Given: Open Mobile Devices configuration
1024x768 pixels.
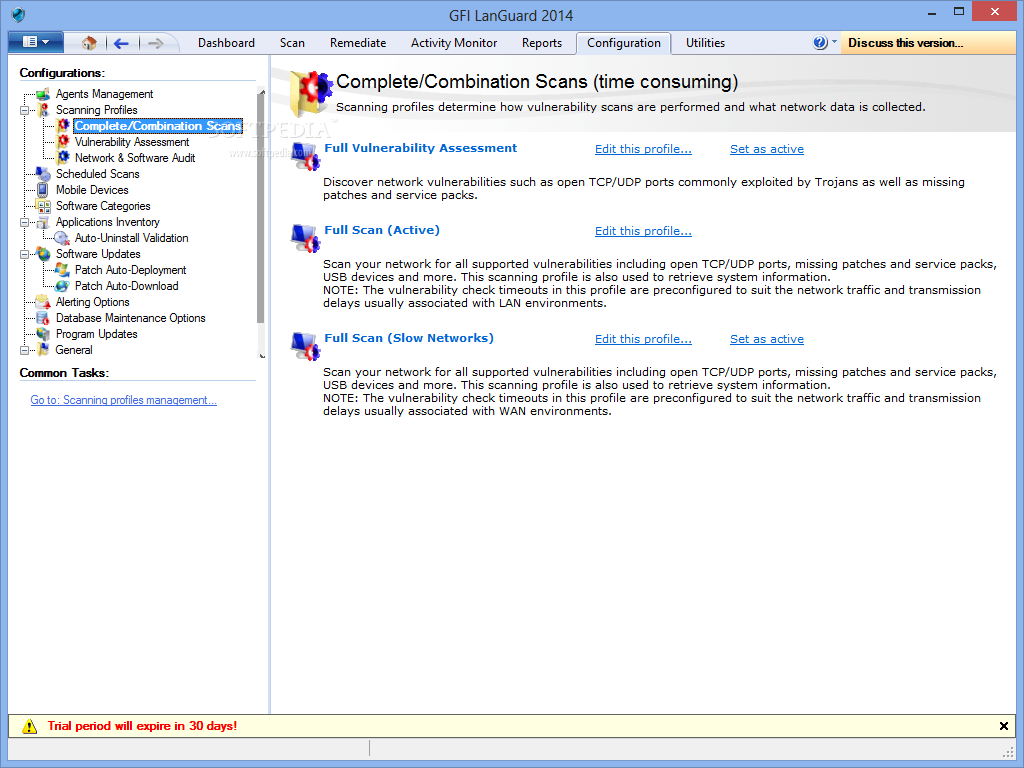Looking at the screenshot, I should (92, 190).
